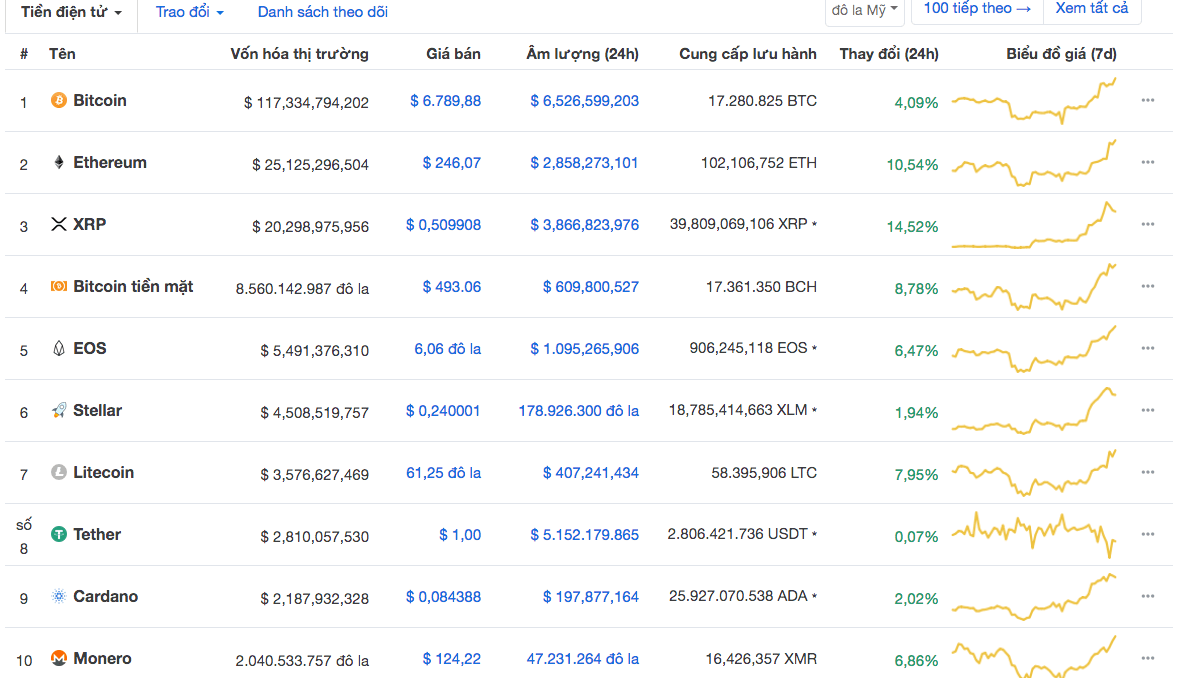This screenshot has height=678, width=1178.
Task: Click the Monero logo icon
Action: (x=59, y=658)
